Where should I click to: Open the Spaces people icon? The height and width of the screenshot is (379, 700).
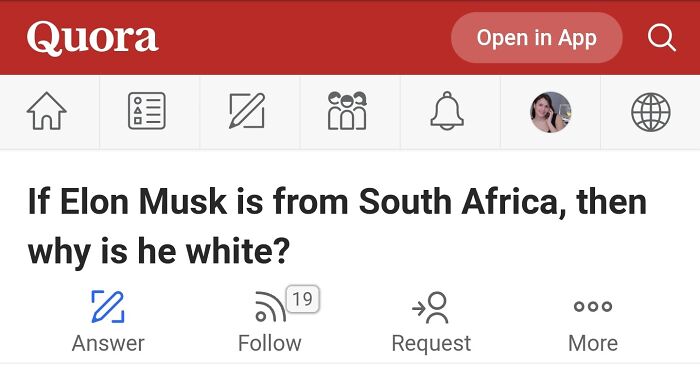tap(347, 111)
